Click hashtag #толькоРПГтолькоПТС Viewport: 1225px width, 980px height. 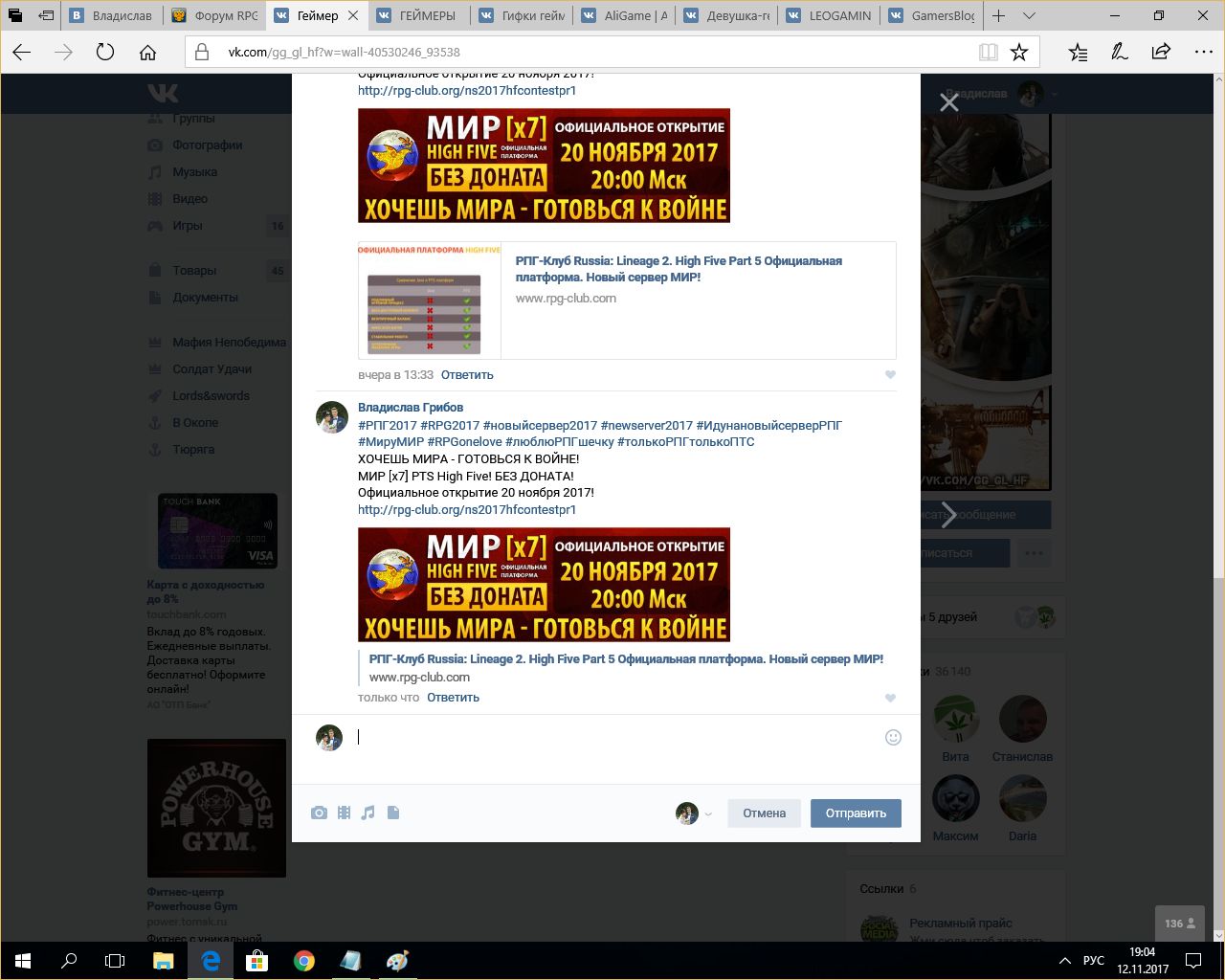click(685, 442)
